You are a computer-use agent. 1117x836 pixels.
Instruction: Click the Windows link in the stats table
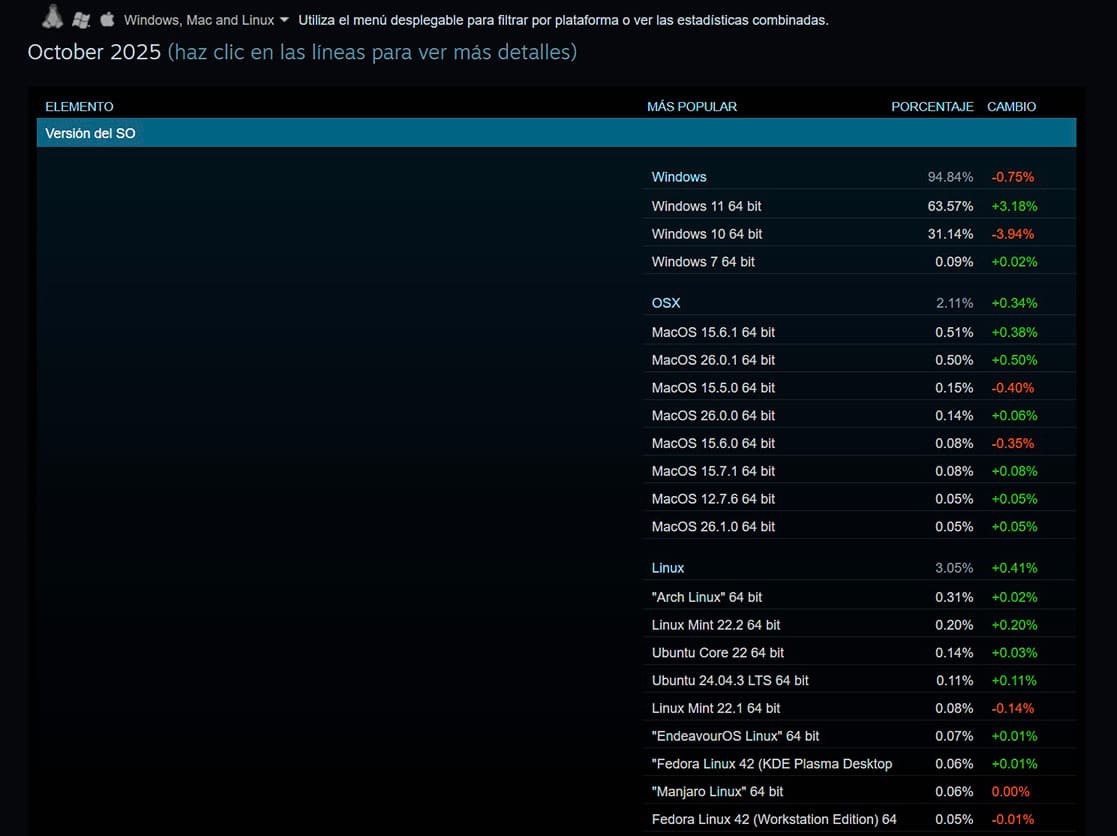pyautogui.click(x=678, y=177)
